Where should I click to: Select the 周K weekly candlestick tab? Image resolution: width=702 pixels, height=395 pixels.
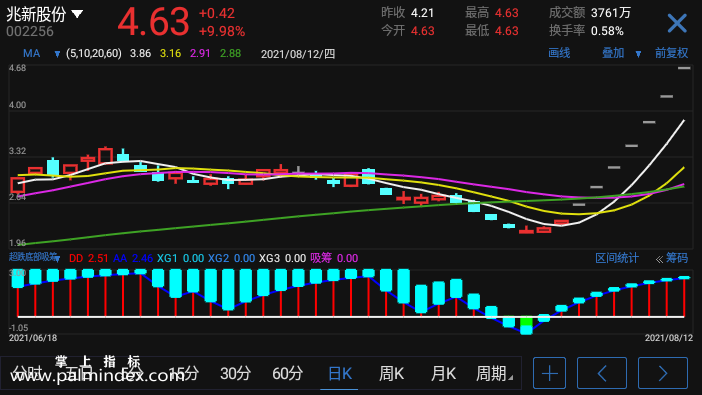[x=391, y=373]
